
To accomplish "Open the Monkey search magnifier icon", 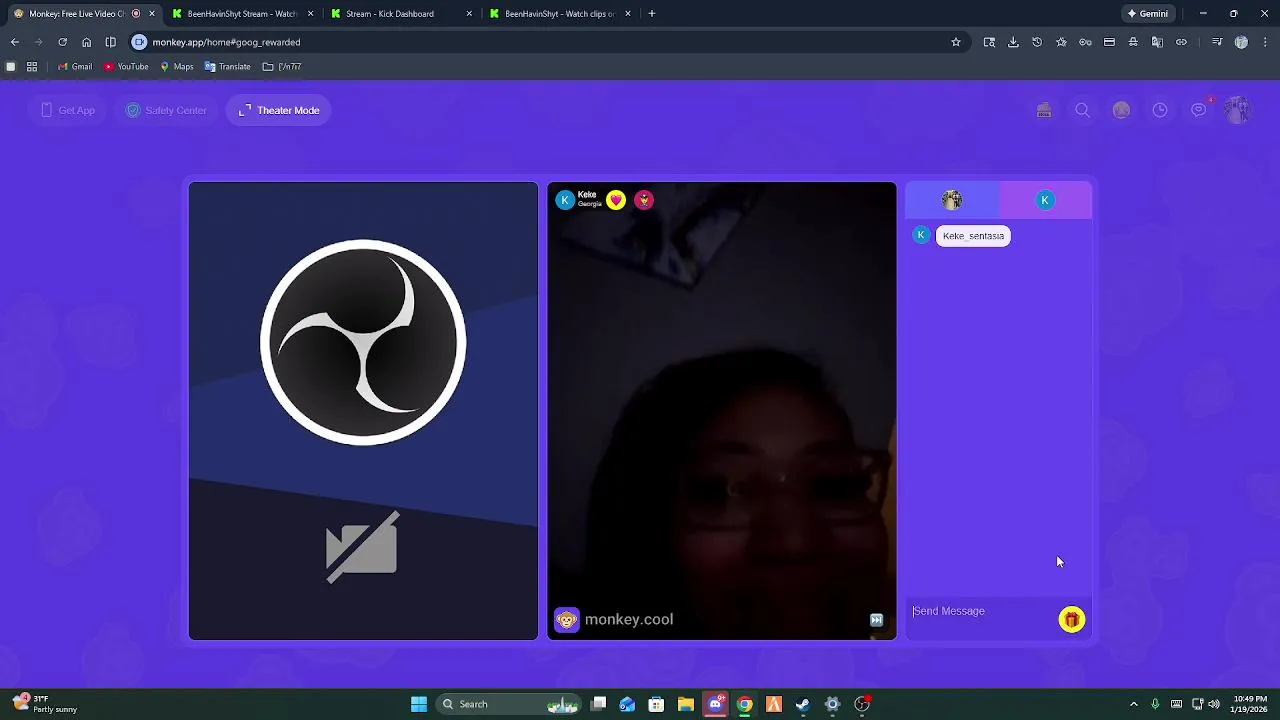I will click(1082, 110).
